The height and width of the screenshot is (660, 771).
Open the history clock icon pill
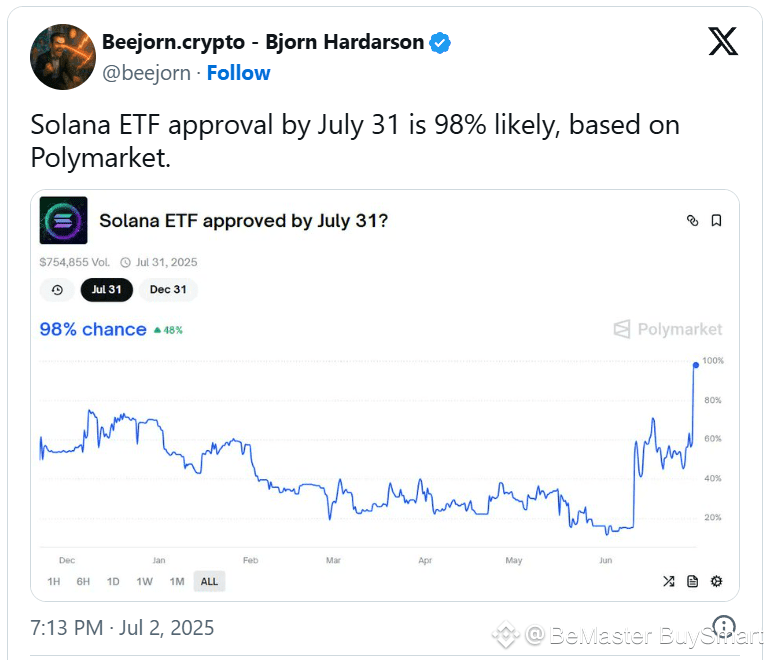tap(57, 290)
